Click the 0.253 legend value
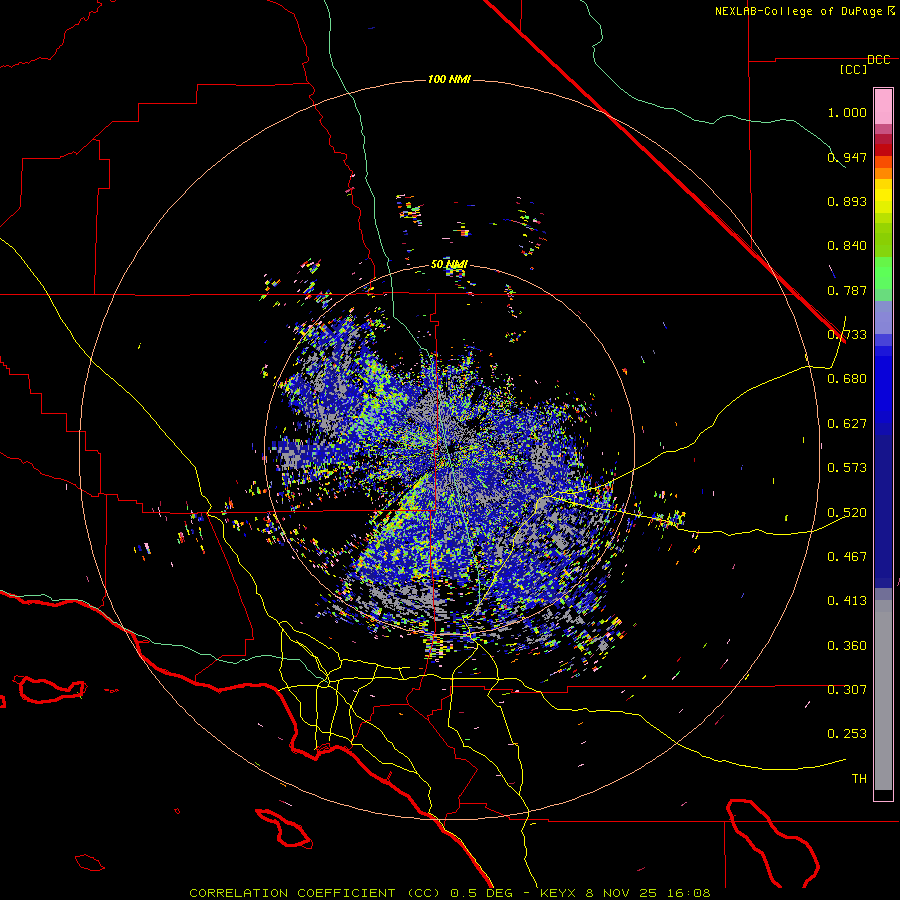Viewport: 900px width, 900px height. click(847, 734)
